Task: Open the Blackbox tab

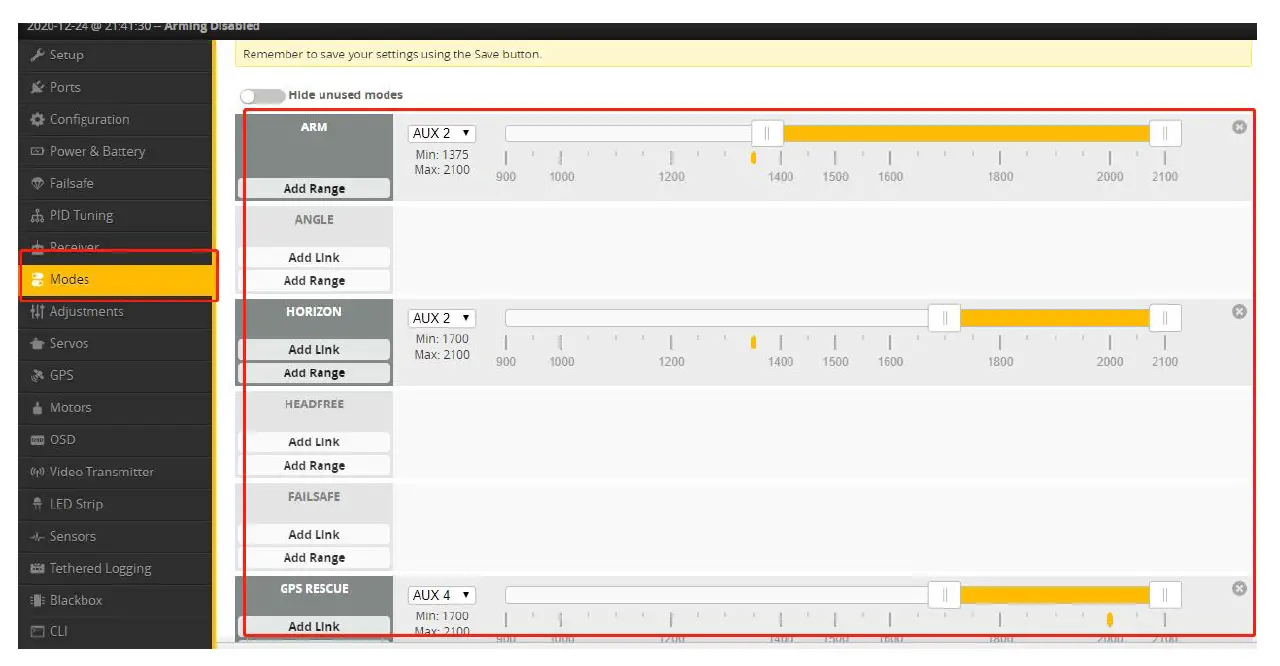Action: [115, 600]
